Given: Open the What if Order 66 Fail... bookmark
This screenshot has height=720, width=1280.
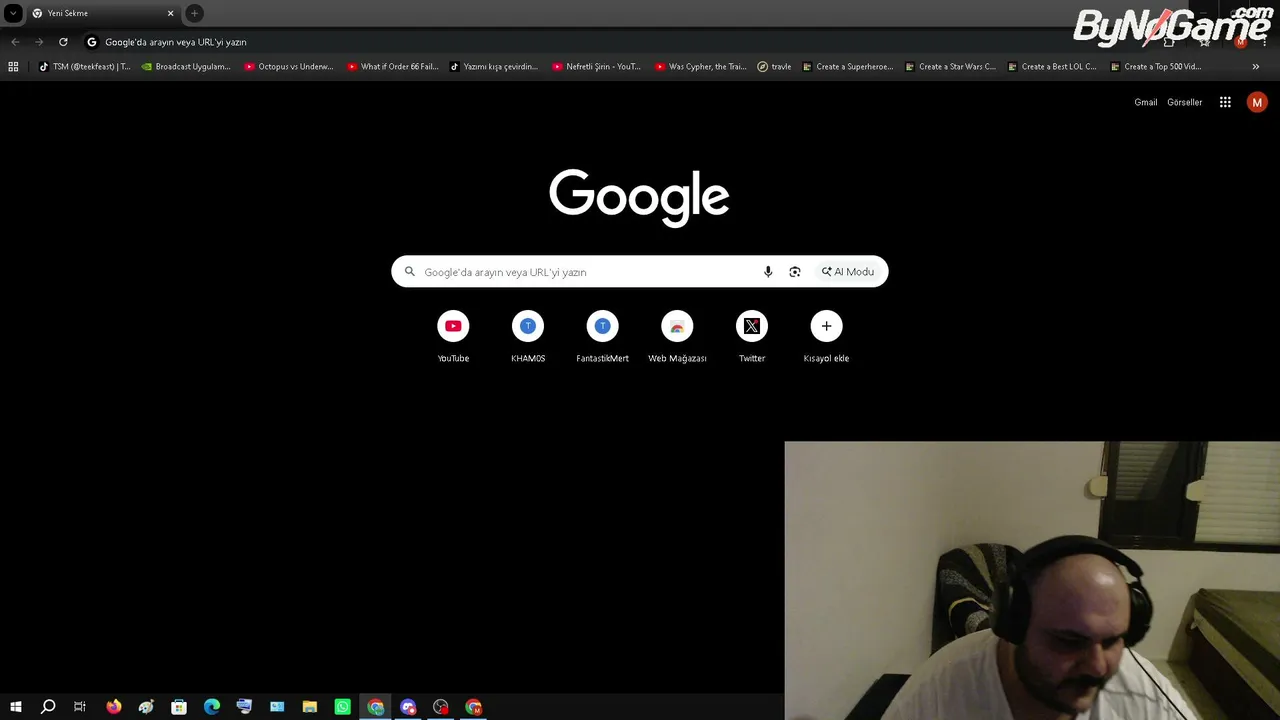Looking at the screenshot, I should coord(393,67).
